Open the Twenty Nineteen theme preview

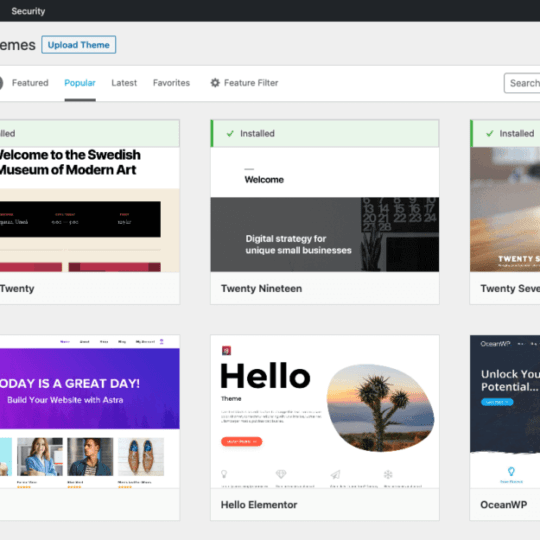point(325,209)
